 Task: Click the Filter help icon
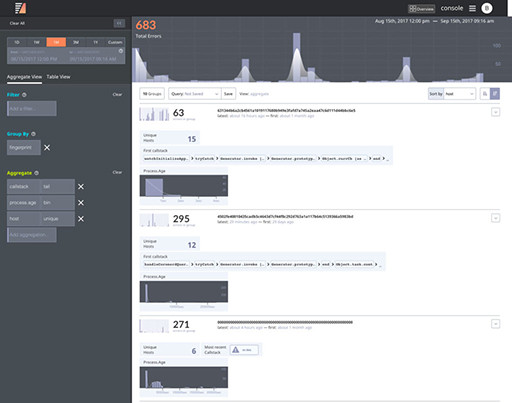pos(24,95)
